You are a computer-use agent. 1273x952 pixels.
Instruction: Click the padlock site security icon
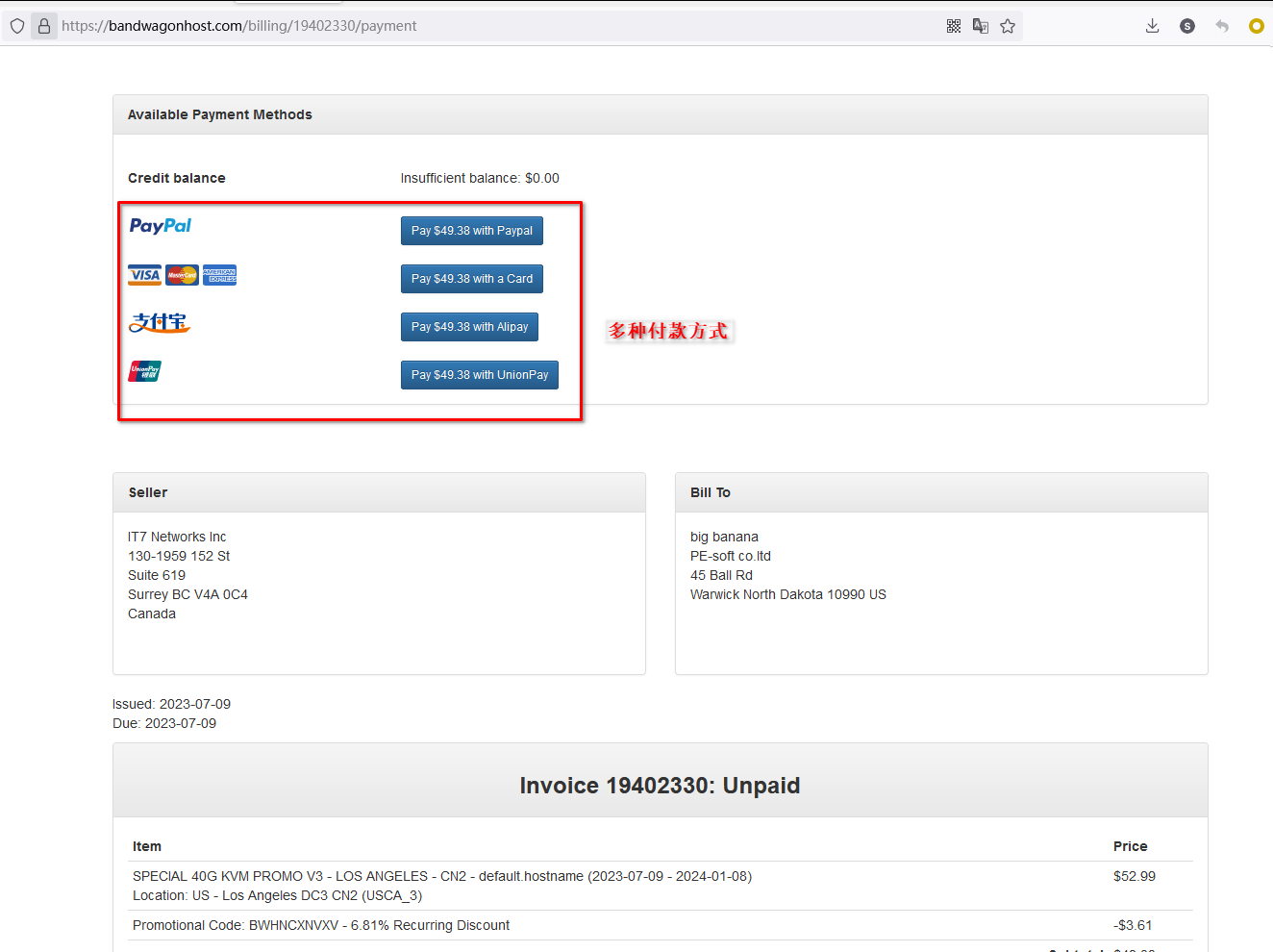click(x=43, y=26)
